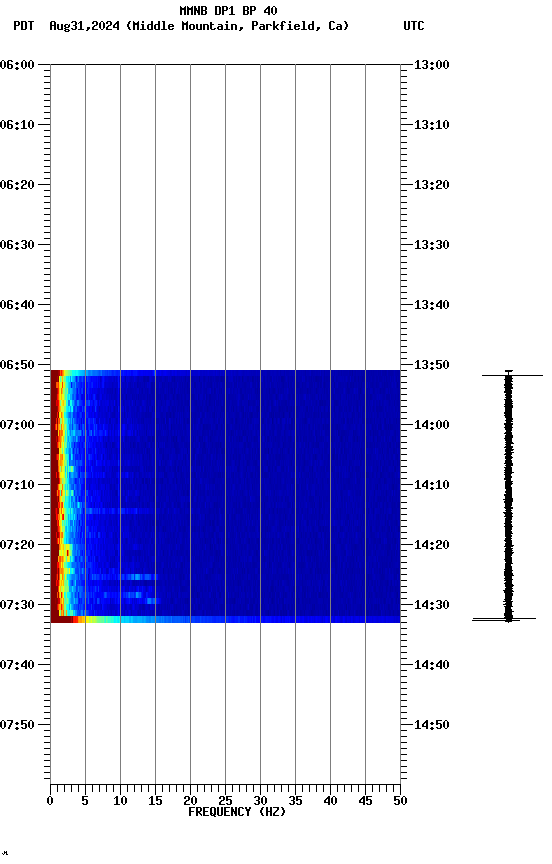Click the "14:50" UTC time label

tap(432, 725)
